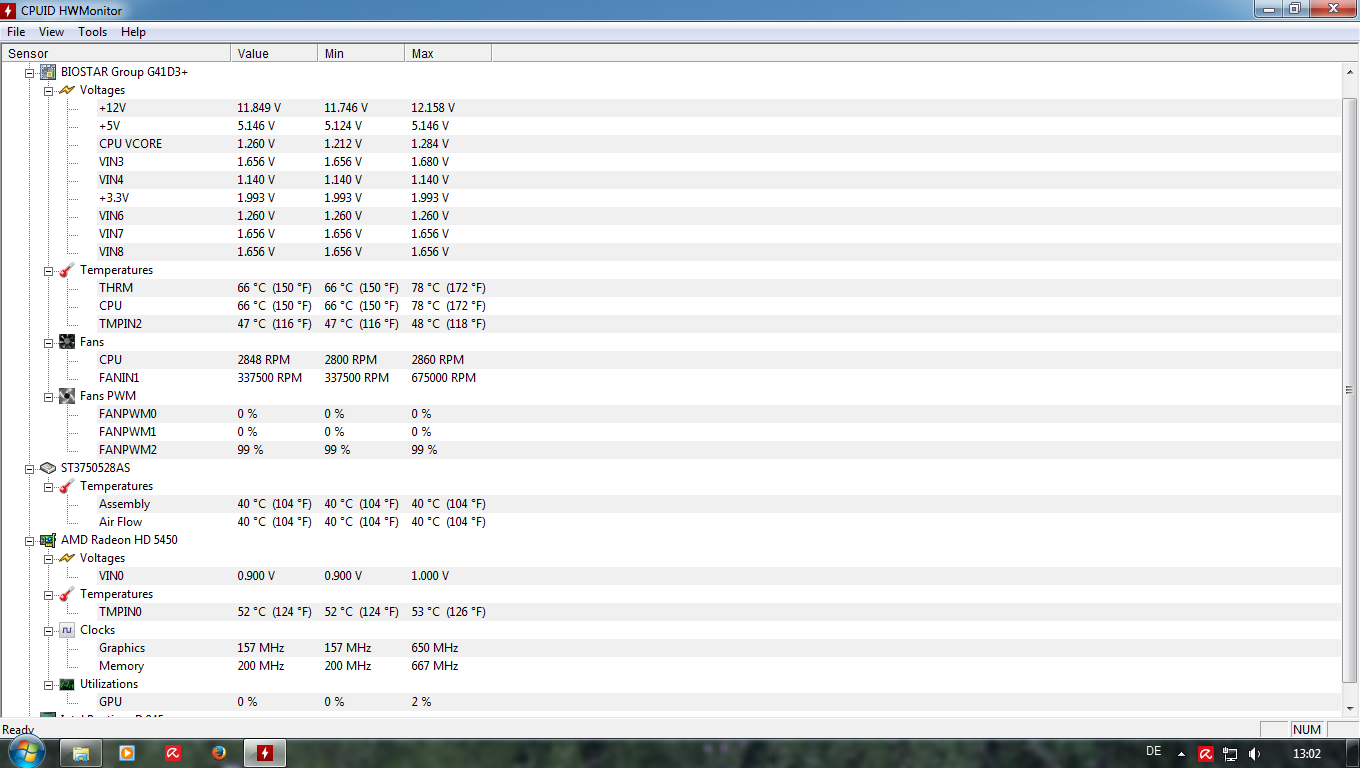Click the scrollbar up arrow
The image size is (1360, 768).
pyautogui.click(x=1349, y=72)
